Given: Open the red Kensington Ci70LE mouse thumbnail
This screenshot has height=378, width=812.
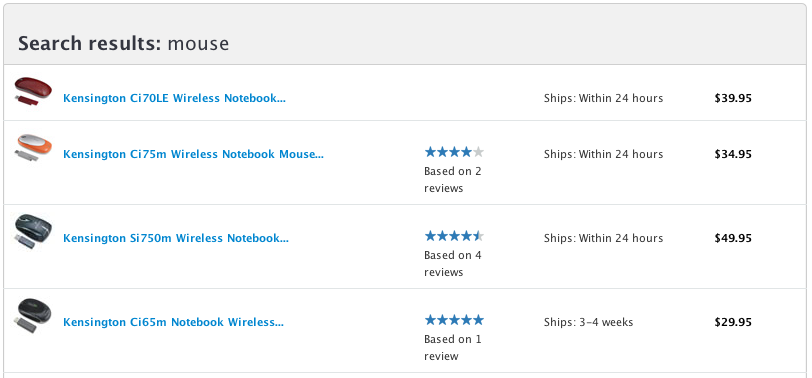Looking at the screenshot, I should (33, 91).
